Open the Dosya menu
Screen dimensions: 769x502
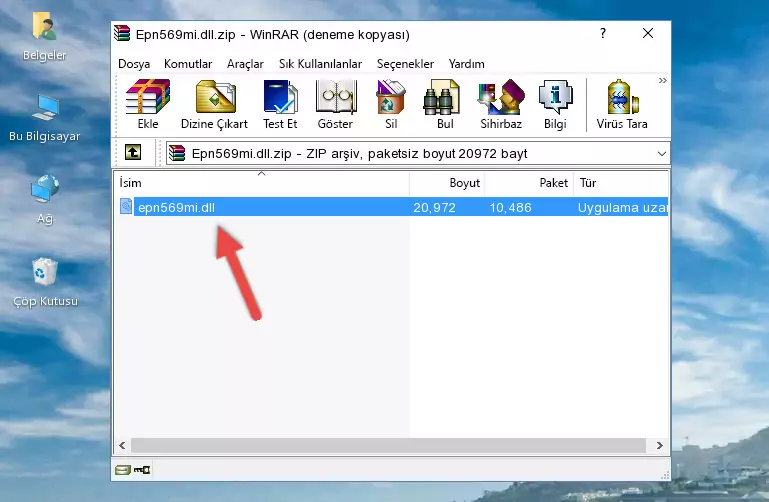(134, 64)
